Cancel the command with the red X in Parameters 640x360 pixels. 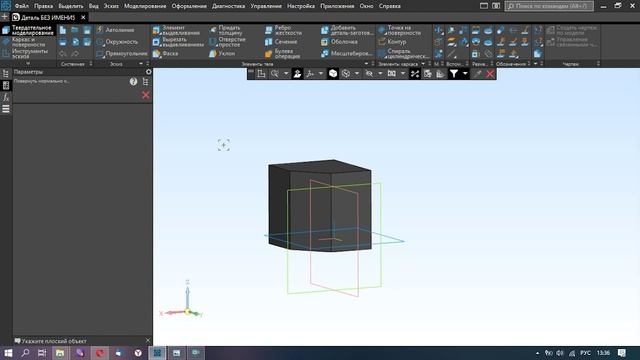point(146,95)
